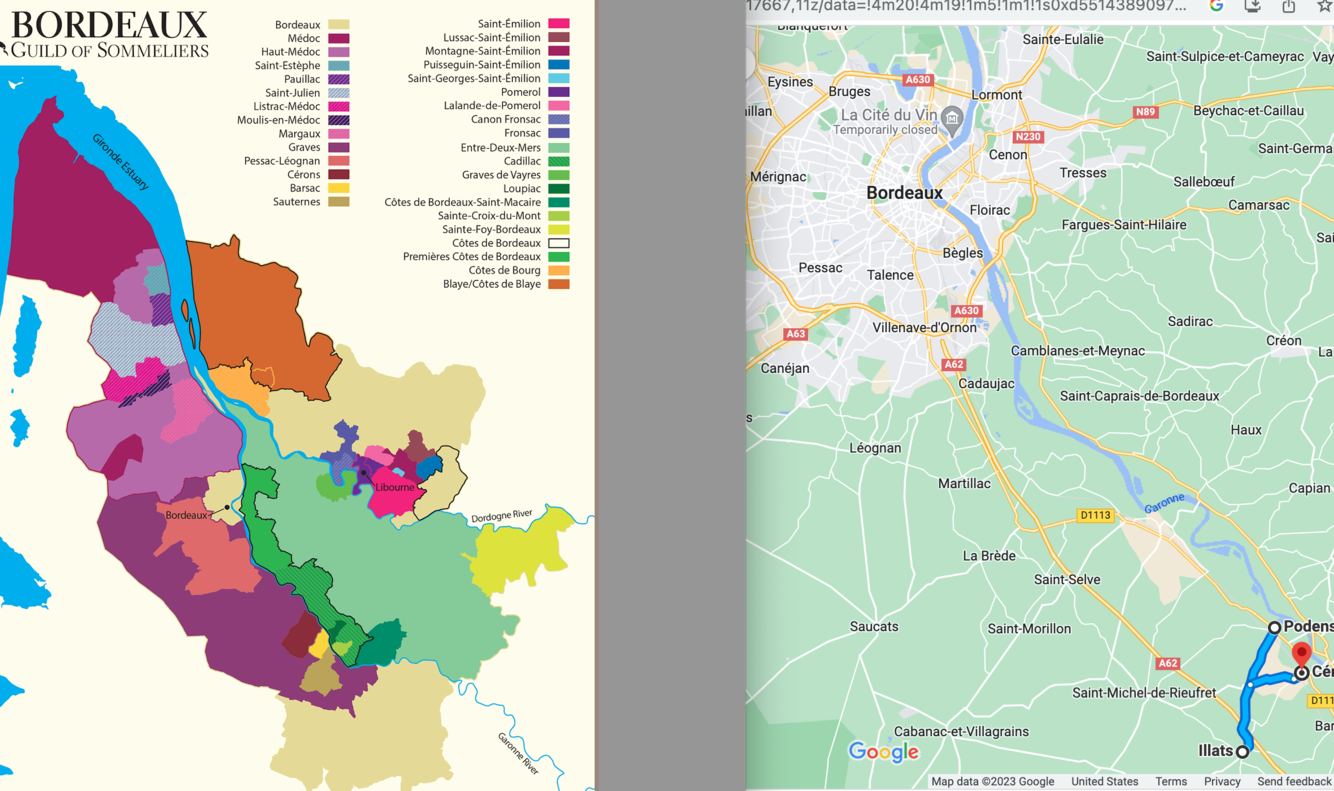Select the Cérons route waypoint circle
Screen dimensions: 1334x791
click(1301, 673)
